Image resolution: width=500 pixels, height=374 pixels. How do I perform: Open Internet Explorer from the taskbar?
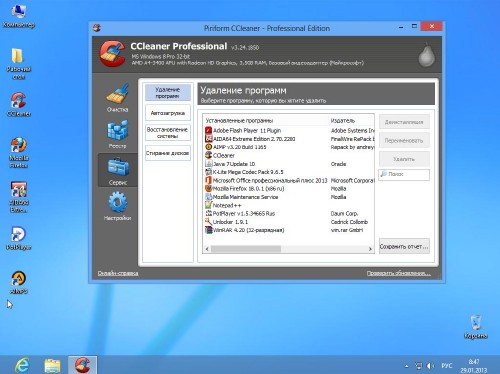(22, 365)
